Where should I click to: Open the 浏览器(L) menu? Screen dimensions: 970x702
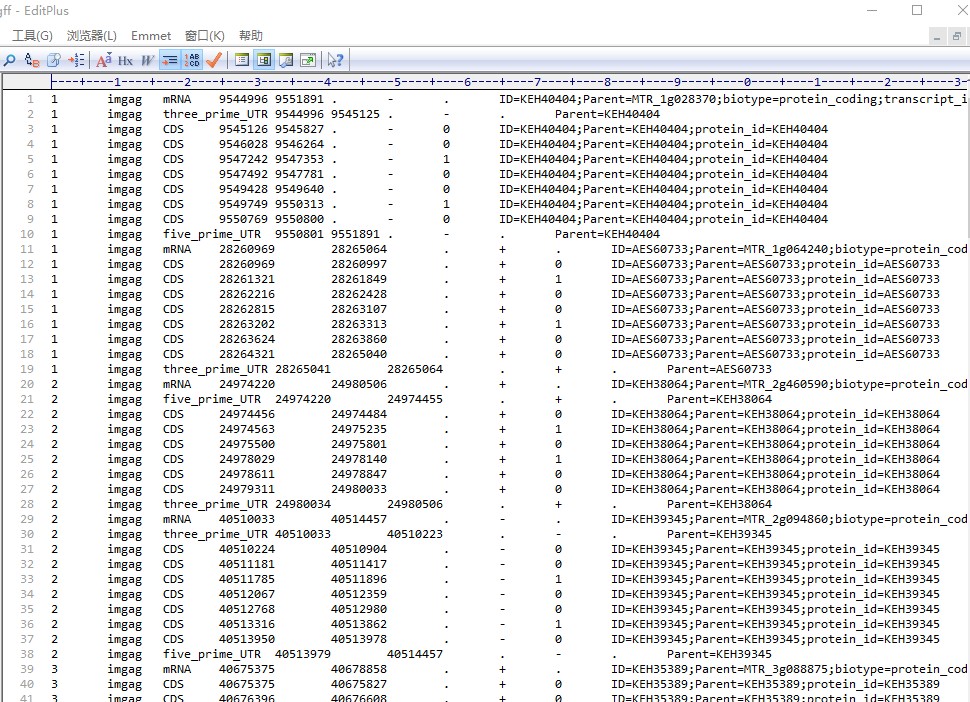[91, 36]
